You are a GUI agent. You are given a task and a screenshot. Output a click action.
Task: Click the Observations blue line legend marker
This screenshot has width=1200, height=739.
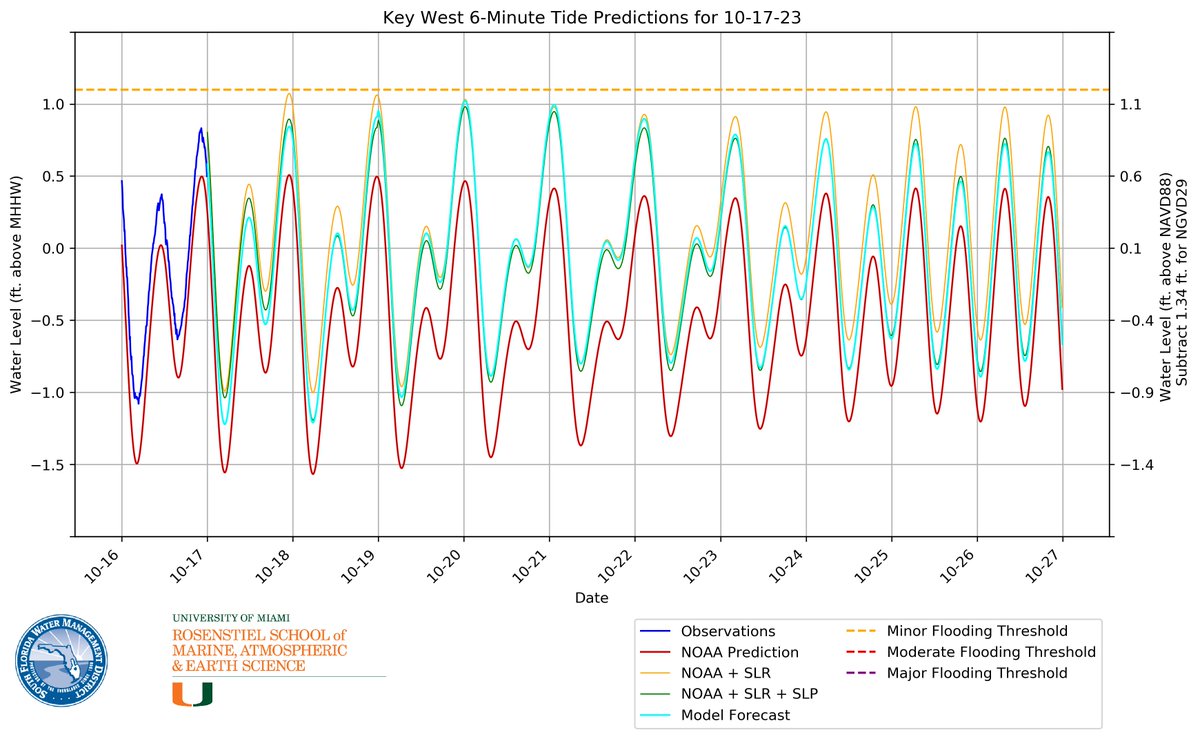click(x=654, y=630)
